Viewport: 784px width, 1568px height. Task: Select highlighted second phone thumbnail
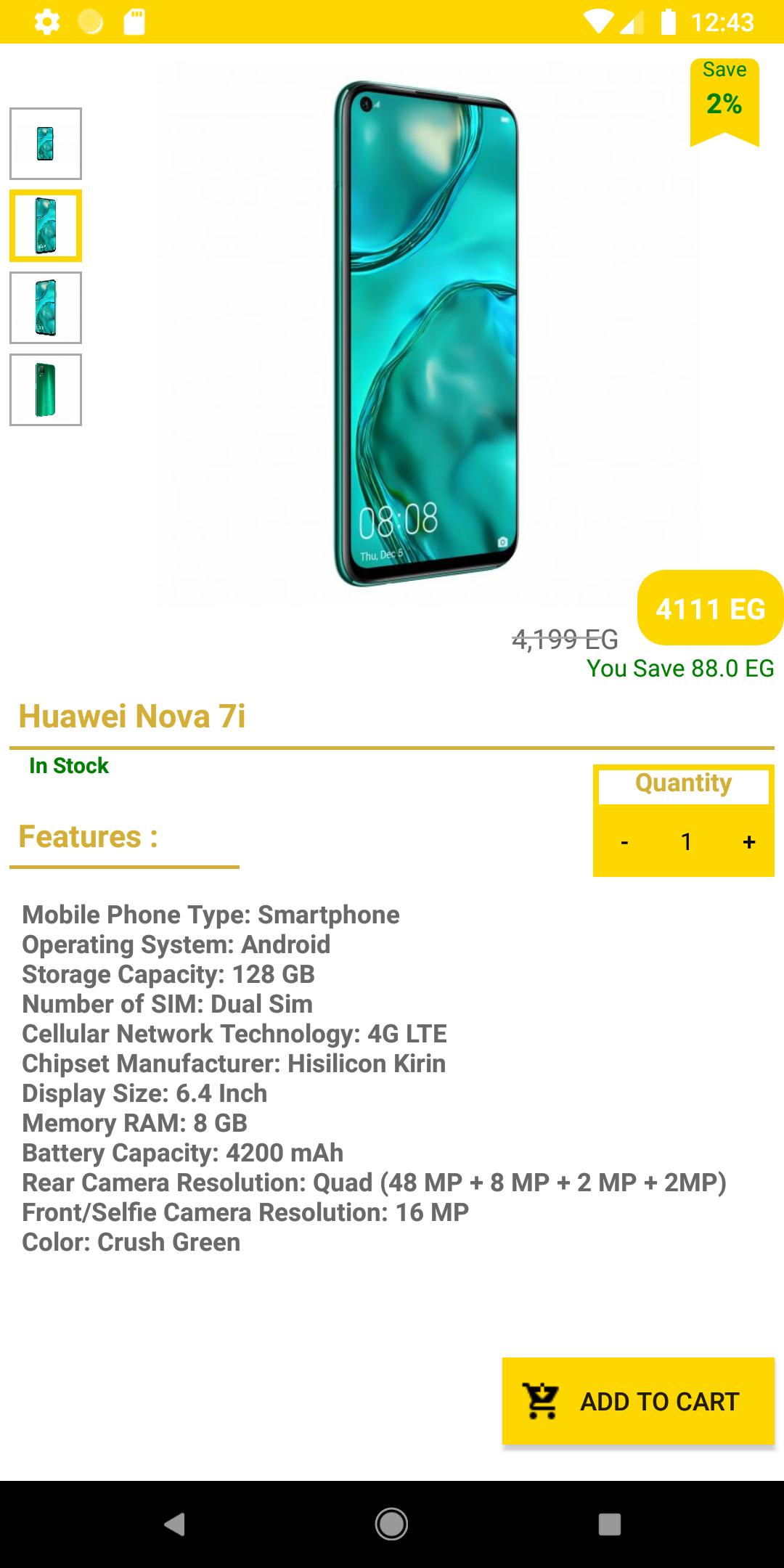pos(46,226)
